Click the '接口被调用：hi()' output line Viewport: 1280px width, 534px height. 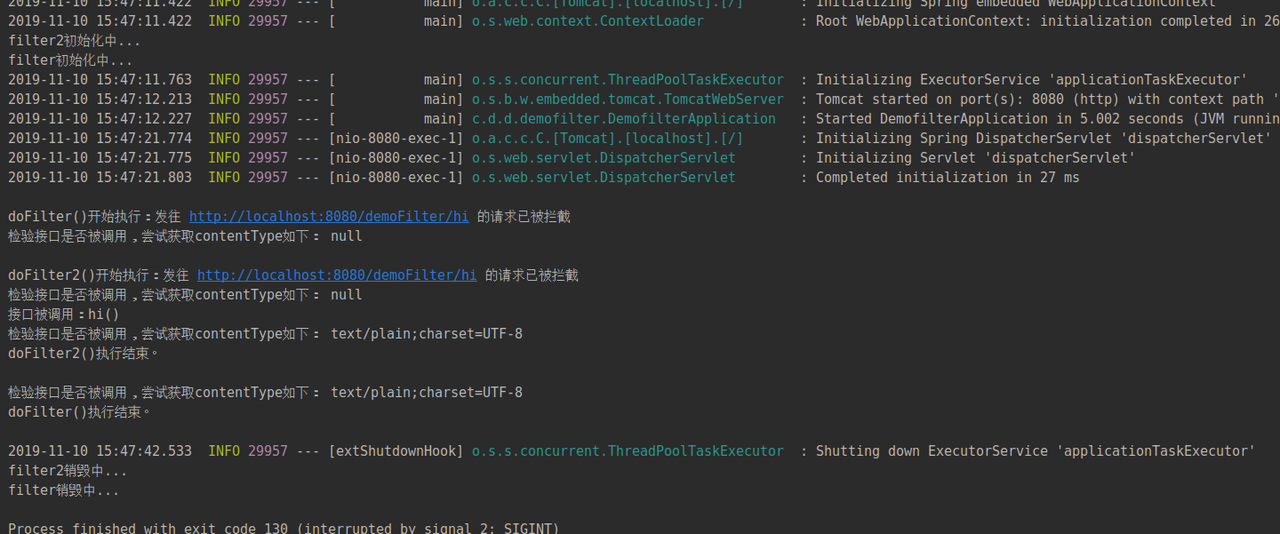[x=63, y=314]
